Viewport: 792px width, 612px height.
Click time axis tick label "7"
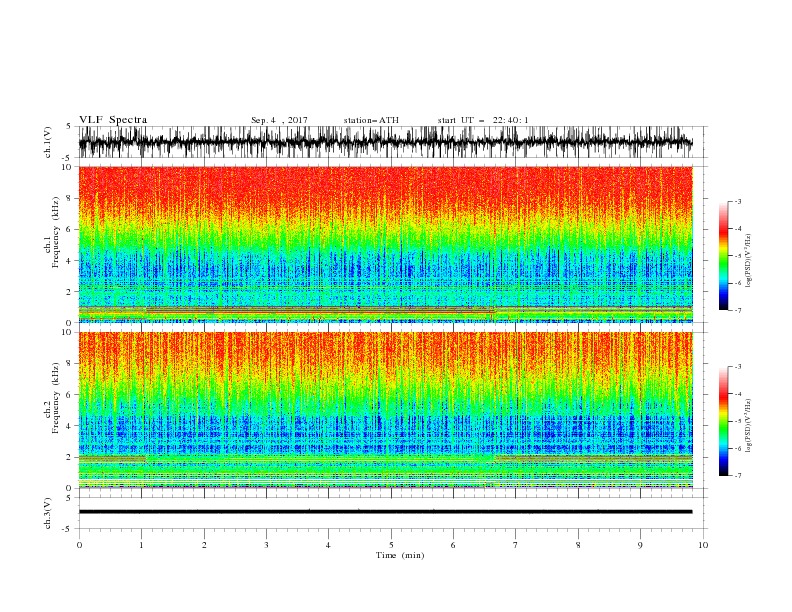(516, 545)
